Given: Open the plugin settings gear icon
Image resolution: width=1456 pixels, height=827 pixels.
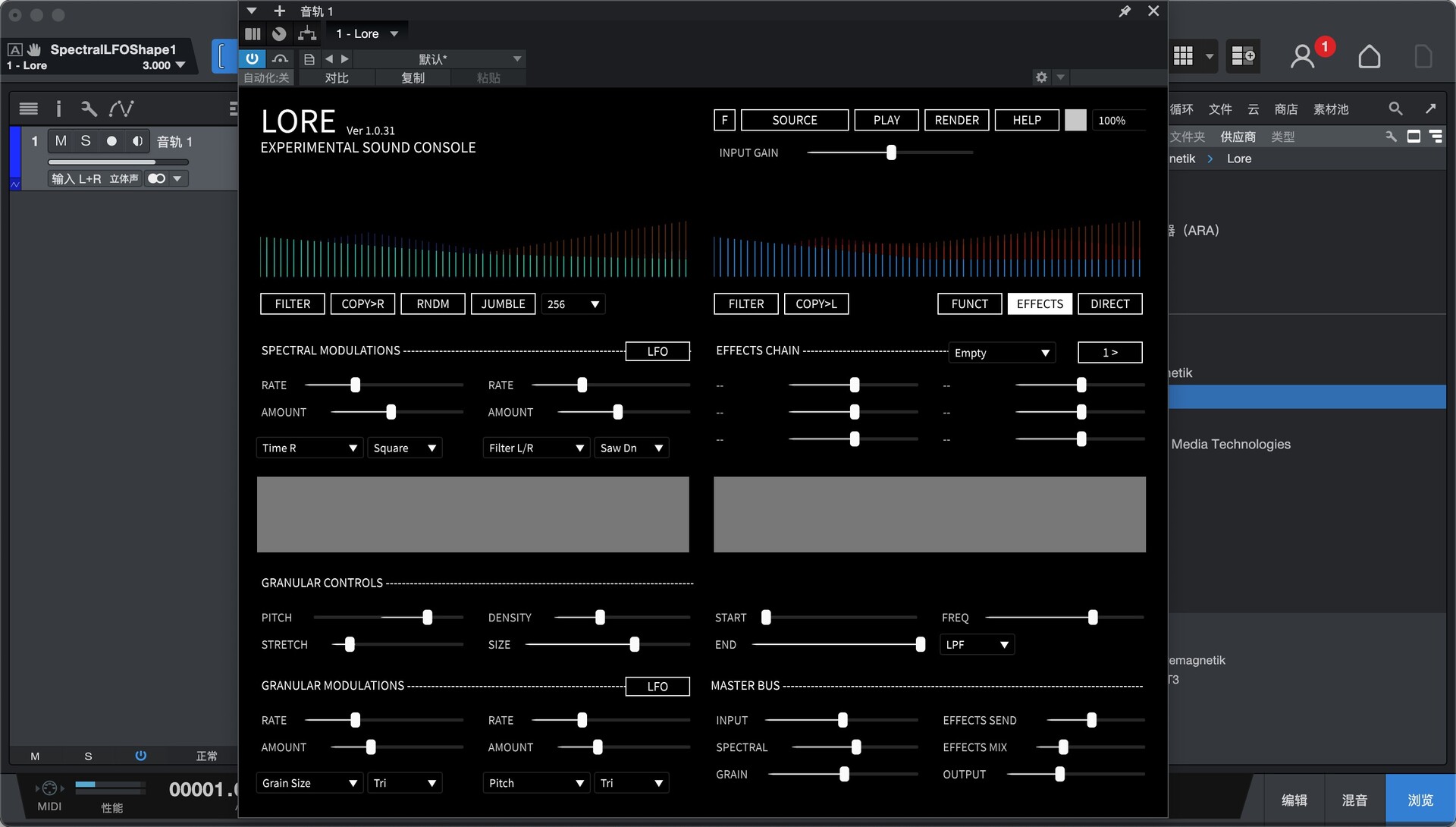Looking at the screenshot, I should coord(1041,77).
